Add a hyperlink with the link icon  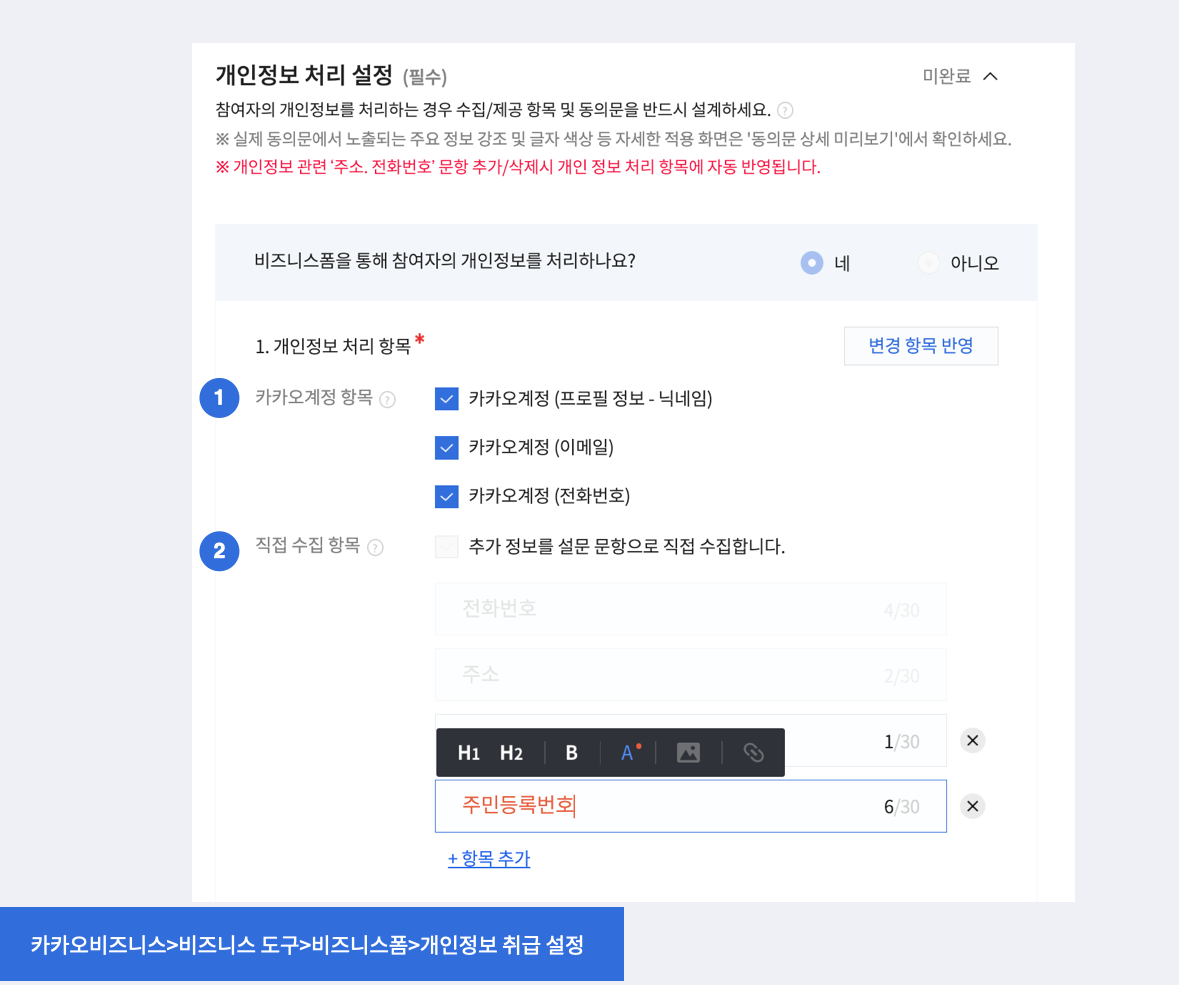(x=753, y=753)
